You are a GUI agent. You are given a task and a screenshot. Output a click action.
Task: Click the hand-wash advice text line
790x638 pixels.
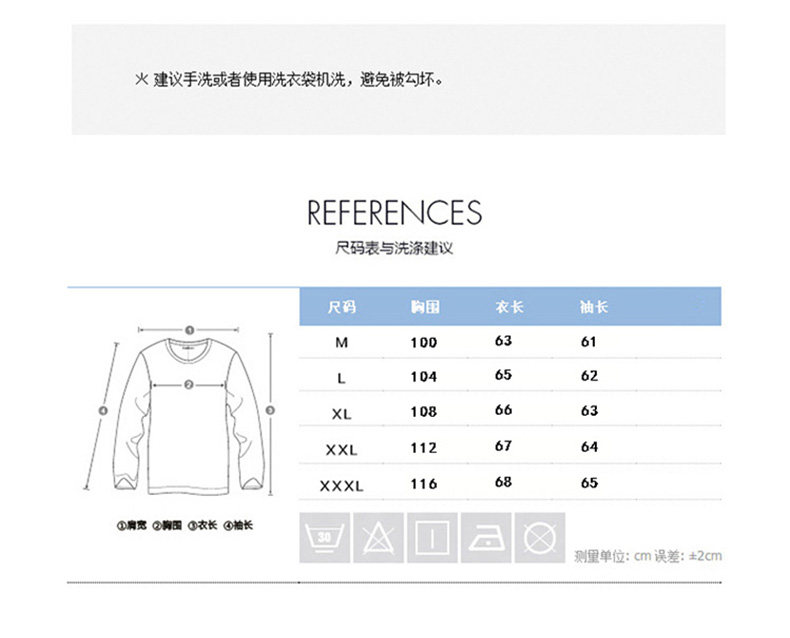click(x=290, y=80)
